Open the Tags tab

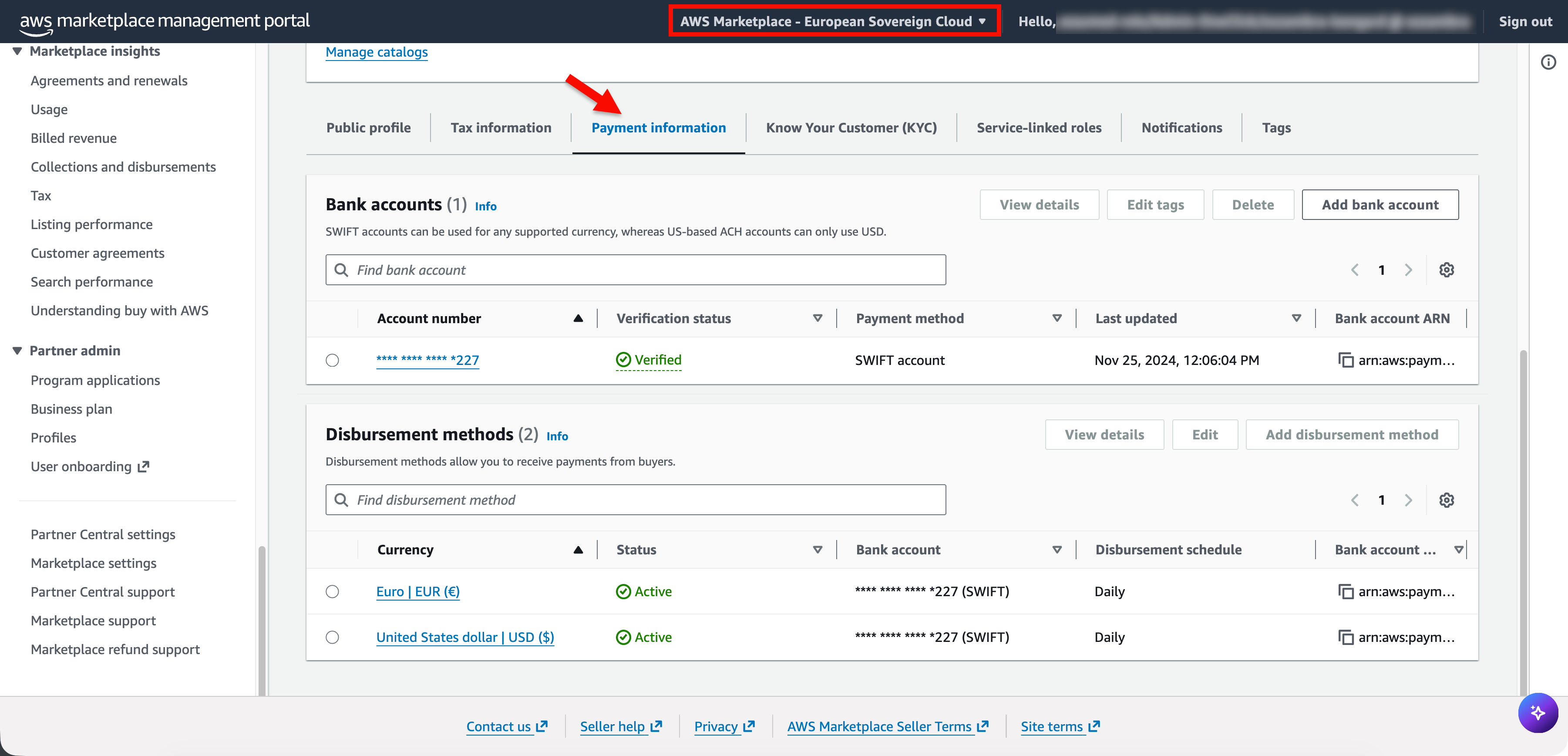pos(1276,128)
